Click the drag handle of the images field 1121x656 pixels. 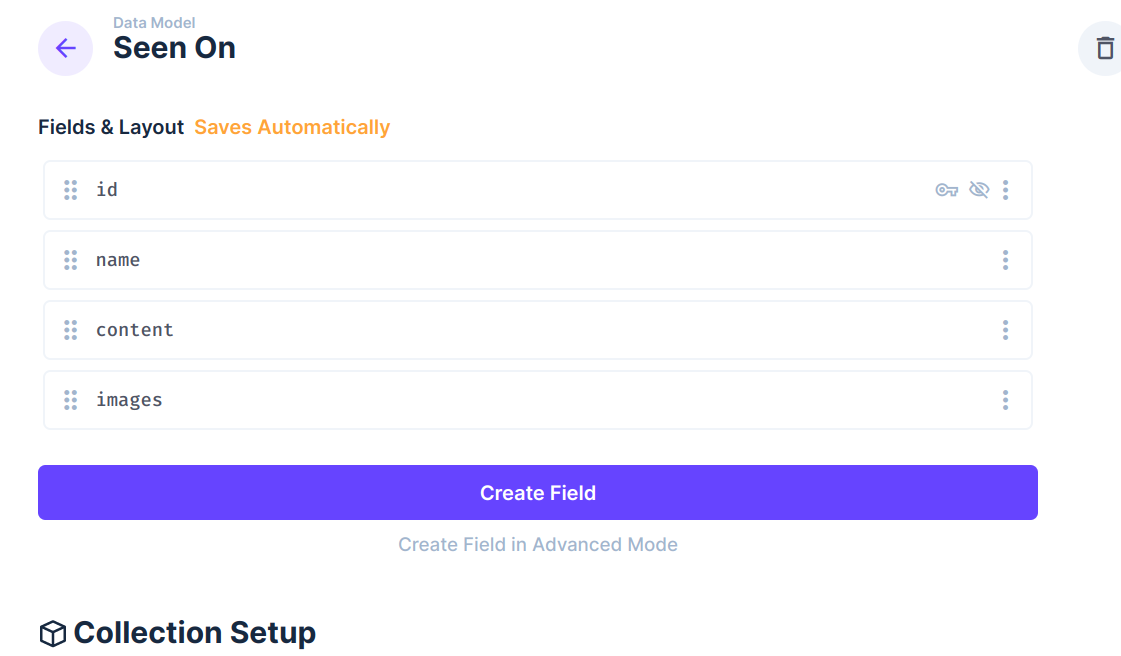71,399
